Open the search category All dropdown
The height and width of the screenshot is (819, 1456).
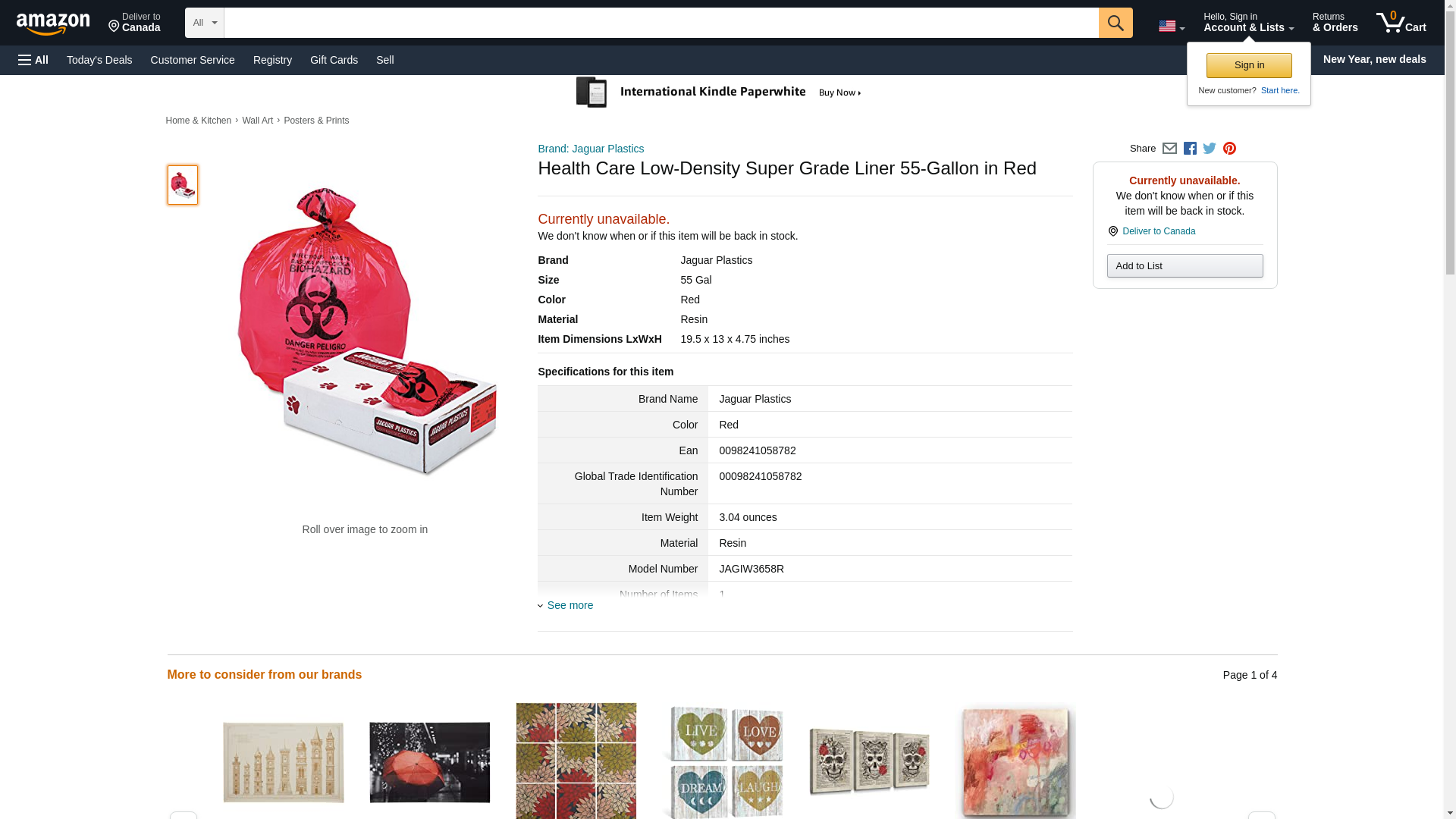click(x=205, y=23)
